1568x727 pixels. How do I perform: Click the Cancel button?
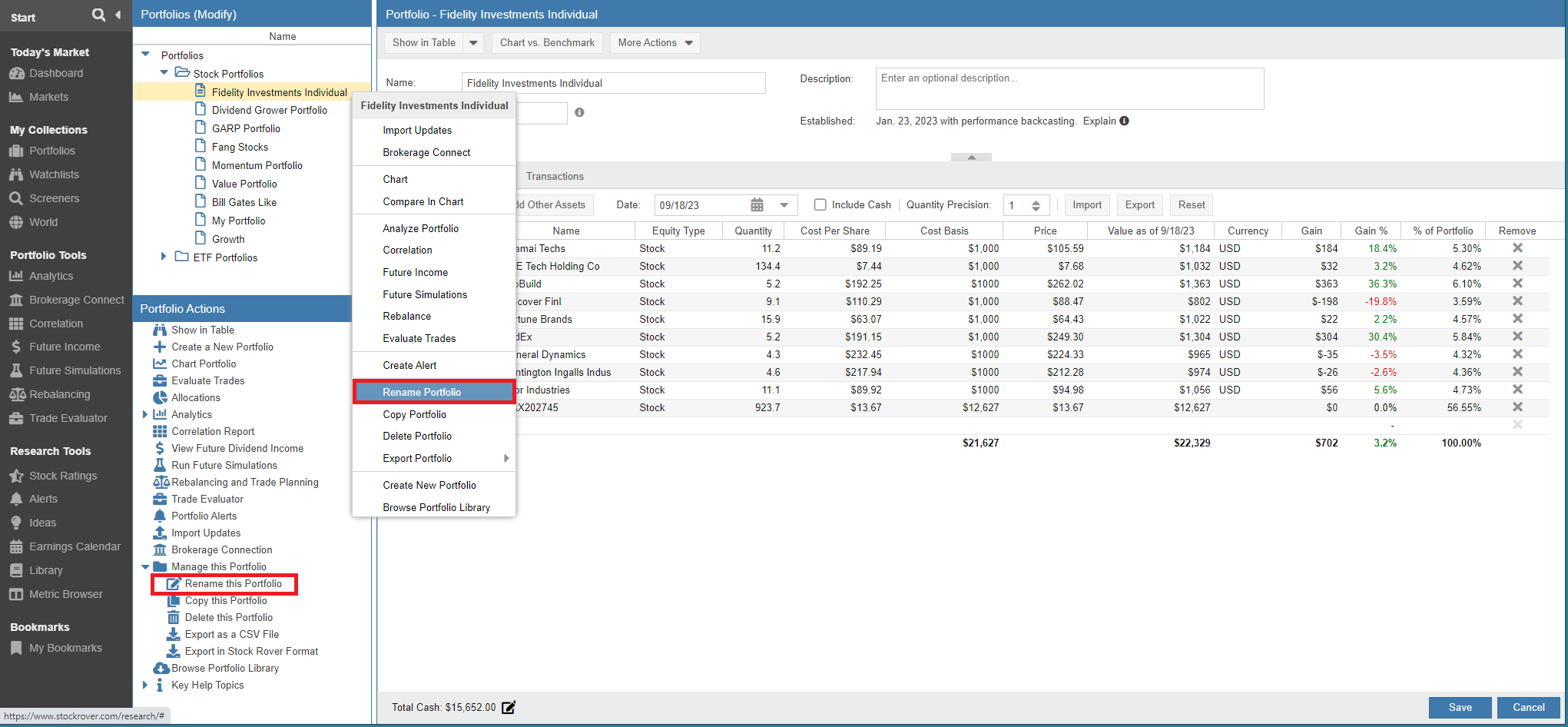point(1528,707)
